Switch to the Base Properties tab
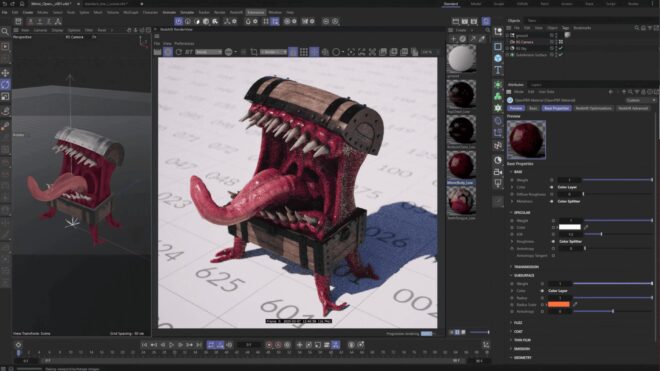Screen dimensions: 660x371 click(556, 108)
